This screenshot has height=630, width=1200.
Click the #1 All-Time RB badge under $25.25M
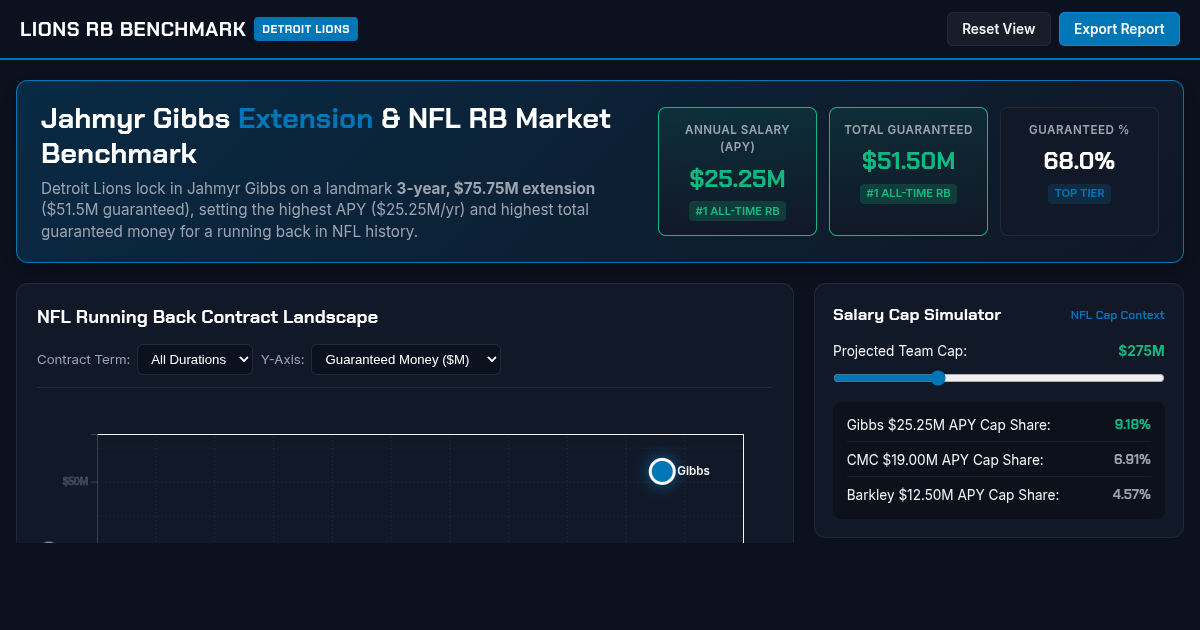coord(737,211)
